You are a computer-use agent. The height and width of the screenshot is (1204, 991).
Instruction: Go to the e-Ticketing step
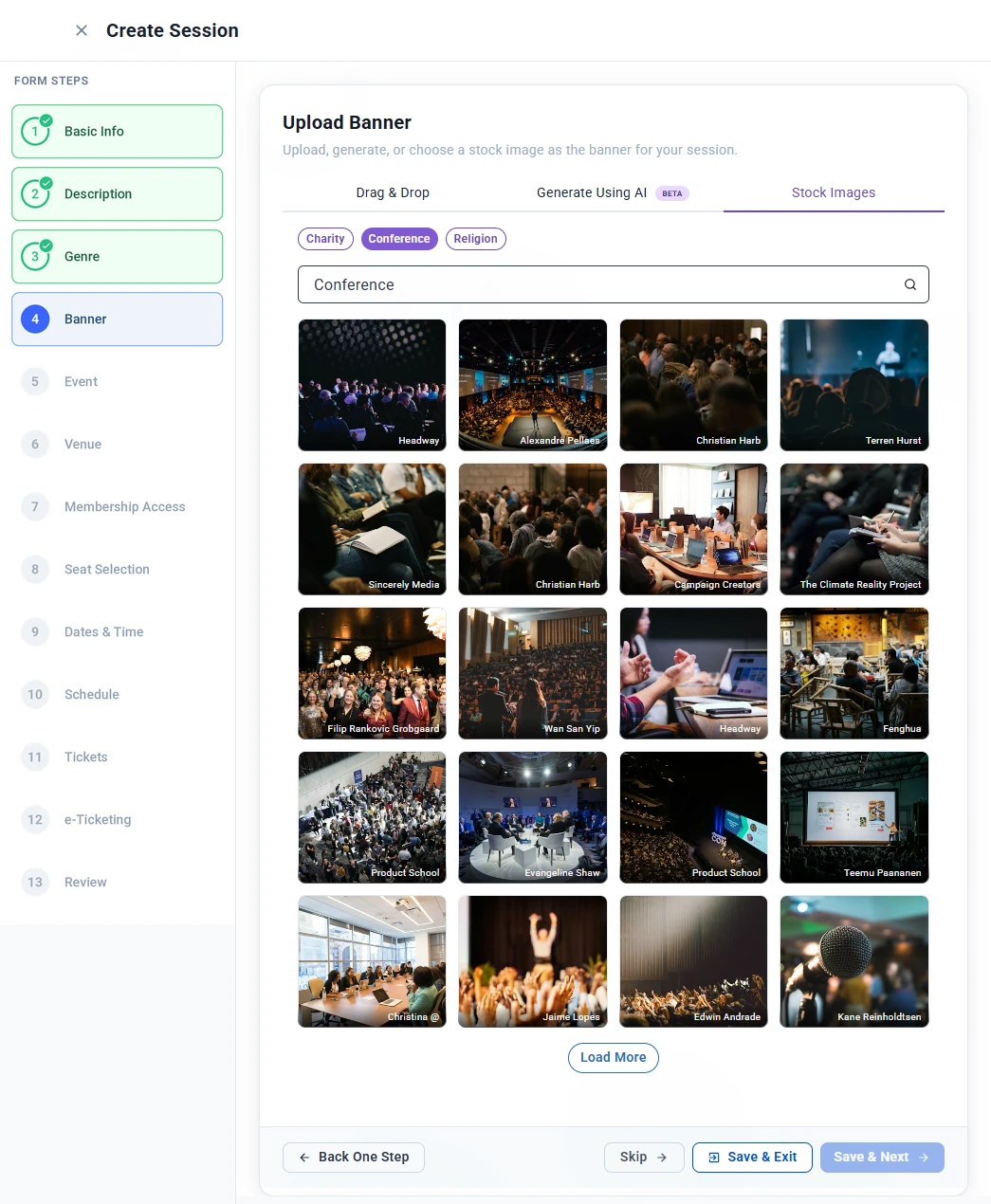[x=118, y=820]
